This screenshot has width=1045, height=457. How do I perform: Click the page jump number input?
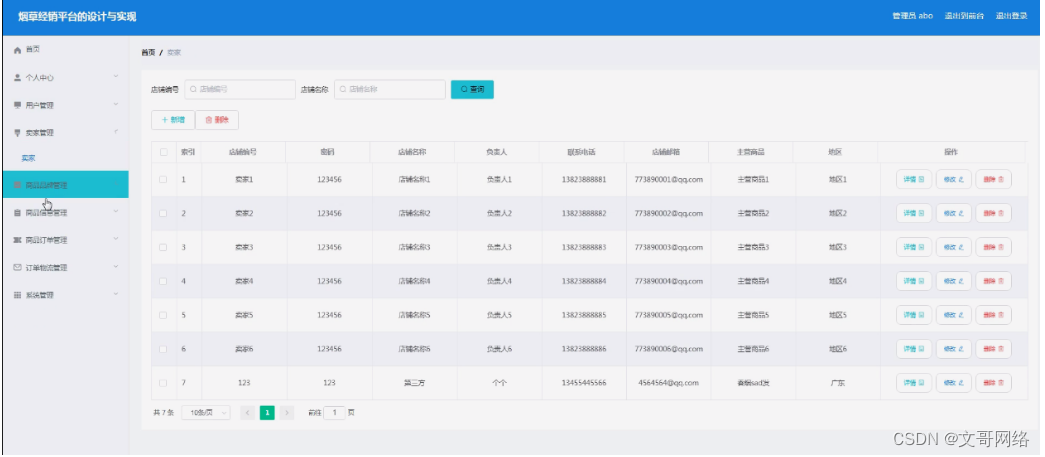335,413
